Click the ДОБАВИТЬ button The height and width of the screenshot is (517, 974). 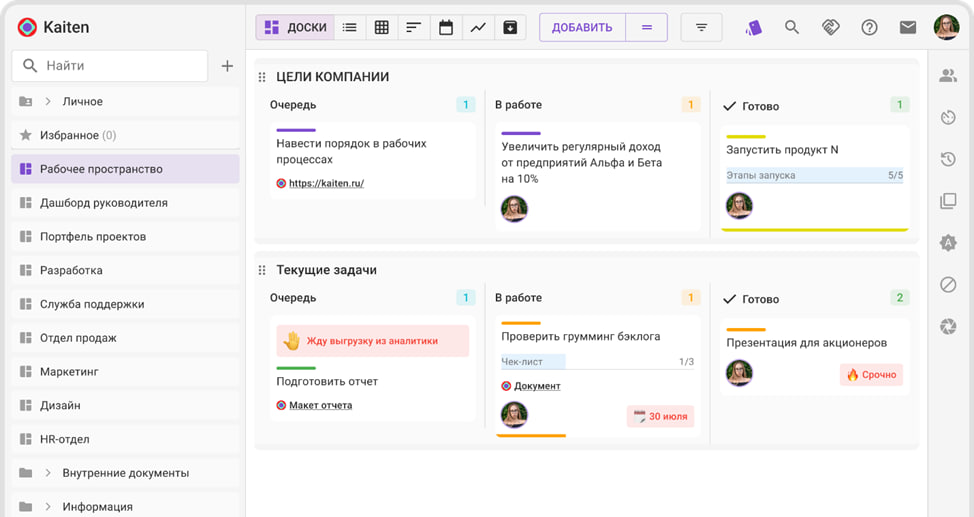582,28
